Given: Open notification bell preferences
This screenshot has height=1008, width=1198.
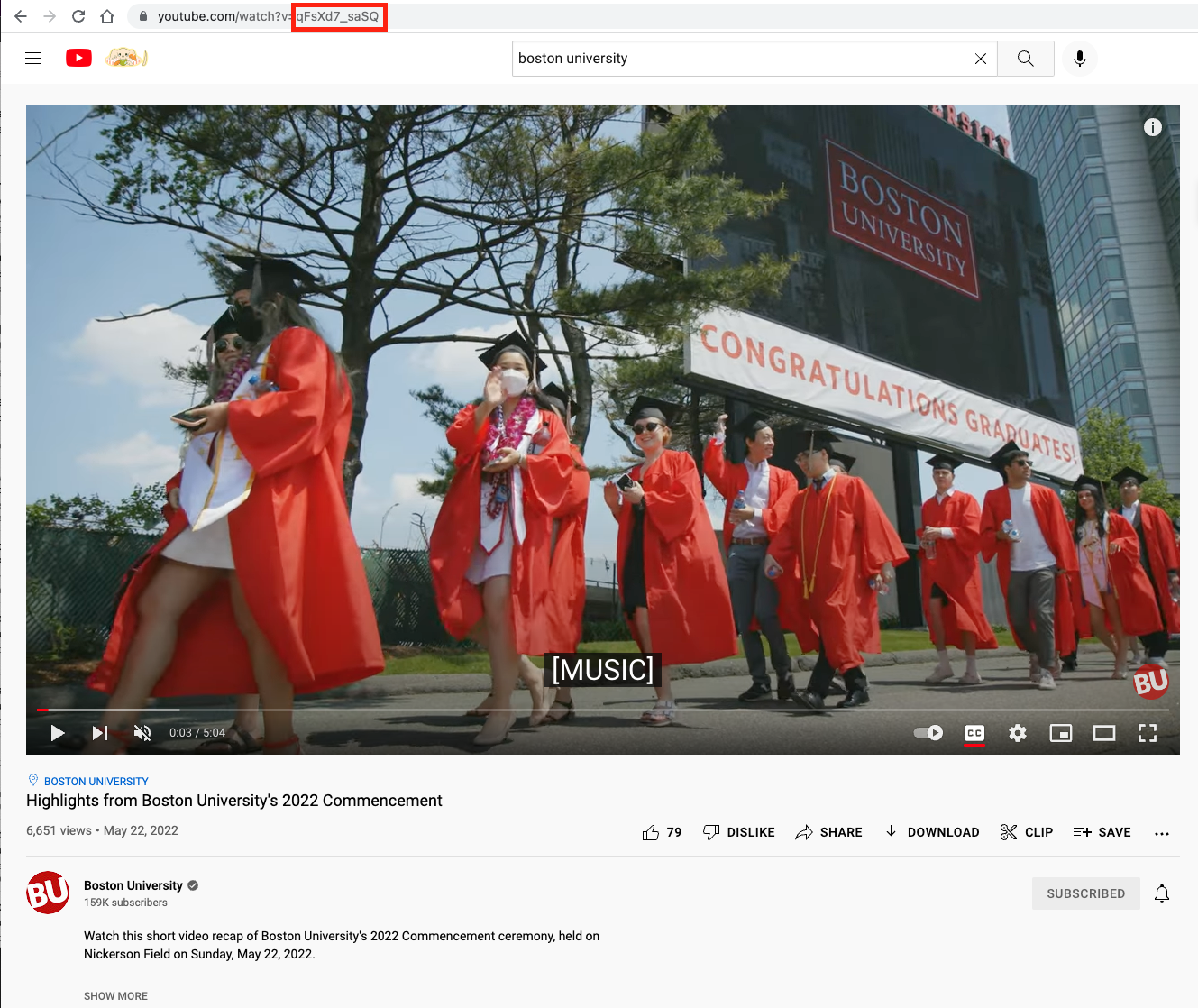Looking at the screenshot, I should 1162,893.
